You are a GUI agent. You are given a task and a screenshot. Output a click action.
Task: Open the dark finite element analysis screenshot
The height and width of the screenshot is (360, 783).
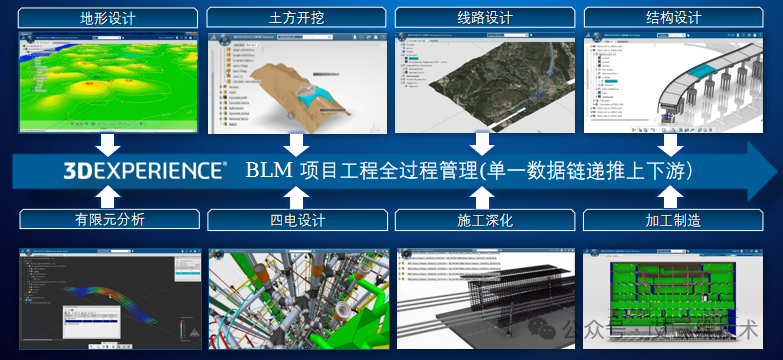coord(110,298)
